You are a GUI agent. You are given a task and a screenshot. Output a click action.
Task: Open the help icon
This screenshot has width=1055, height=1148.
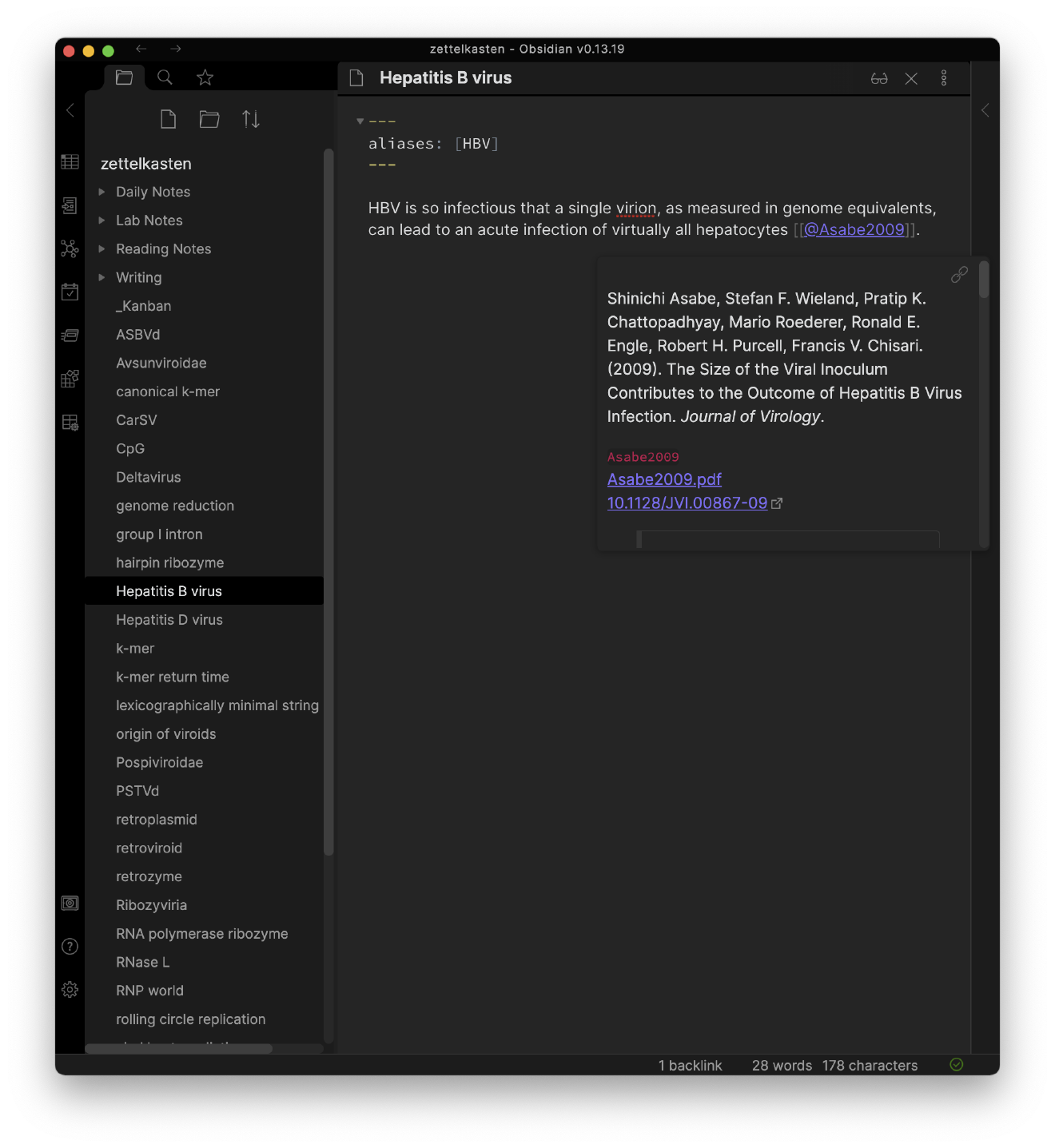pos(70,947)
